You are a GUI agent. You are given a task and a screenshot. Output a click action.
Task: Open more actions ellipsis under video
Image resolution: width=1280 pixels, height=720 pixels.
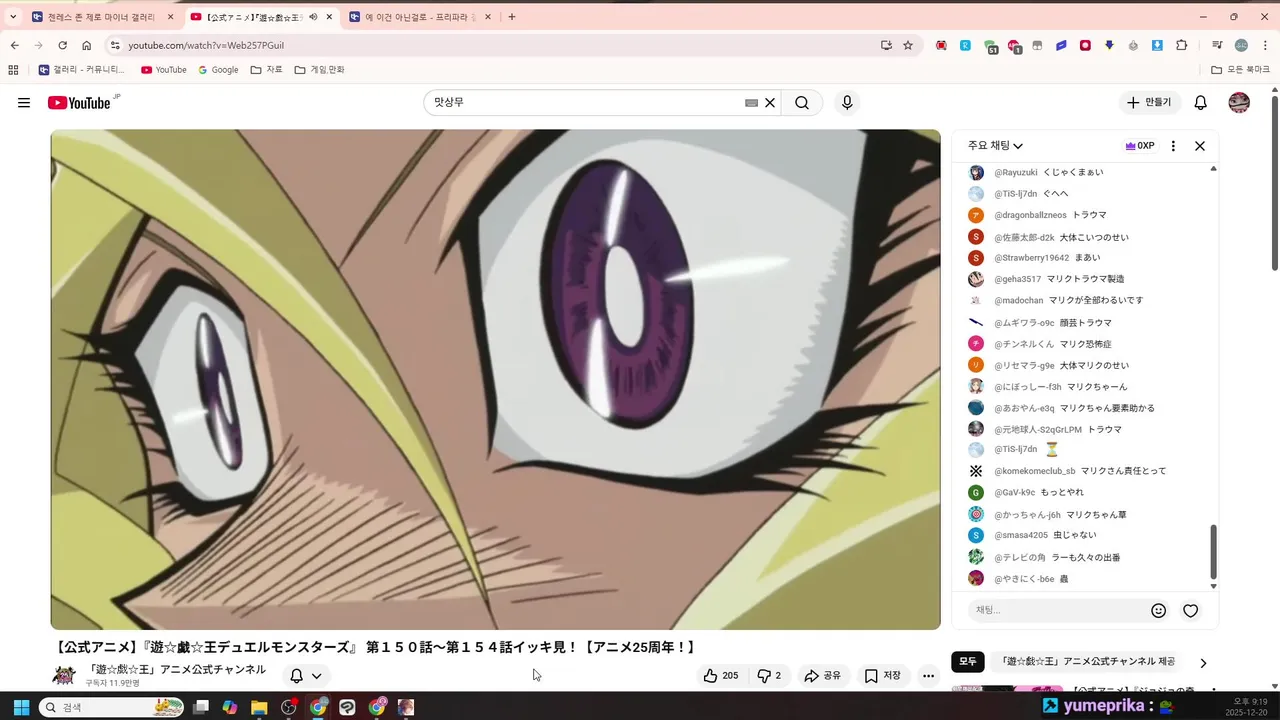[x=928, y=676]
